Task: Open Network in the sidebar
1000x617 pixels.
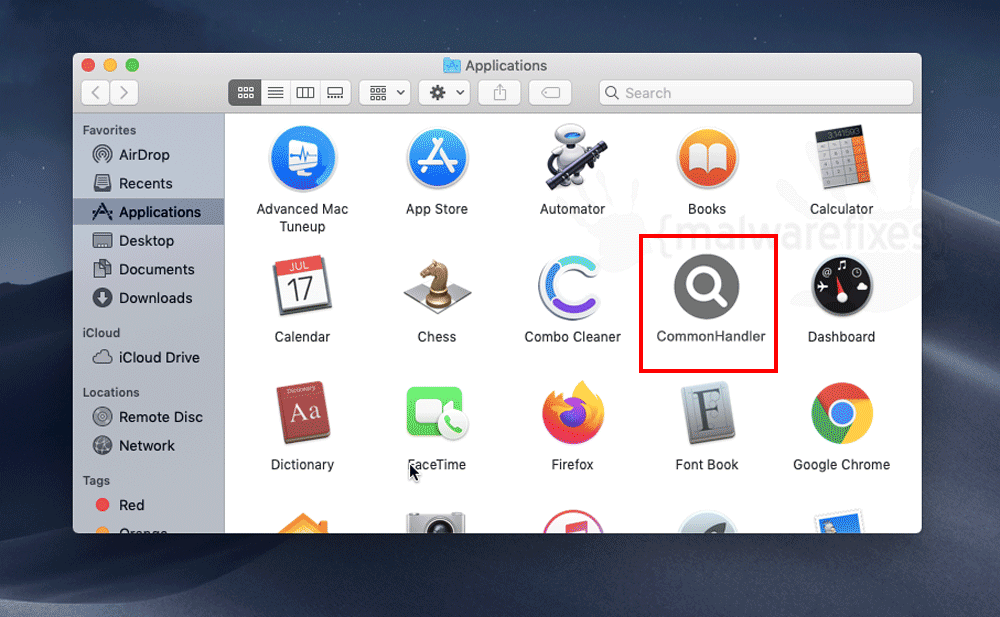Action: coord(149,445)
